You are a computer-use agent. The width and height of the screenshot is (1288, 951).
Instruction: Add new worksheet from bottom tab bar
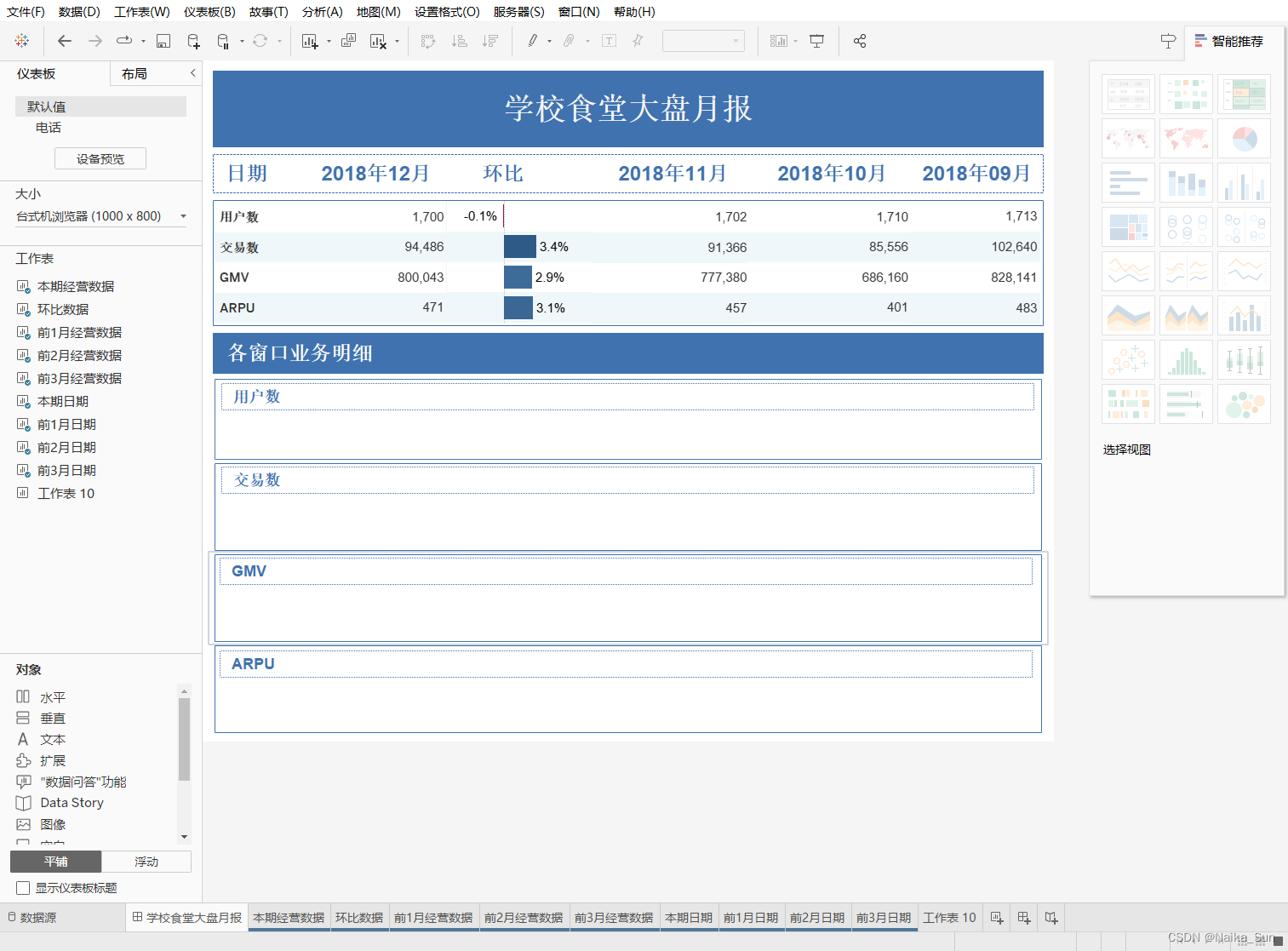pyautogui.click(x=997, y=918)
